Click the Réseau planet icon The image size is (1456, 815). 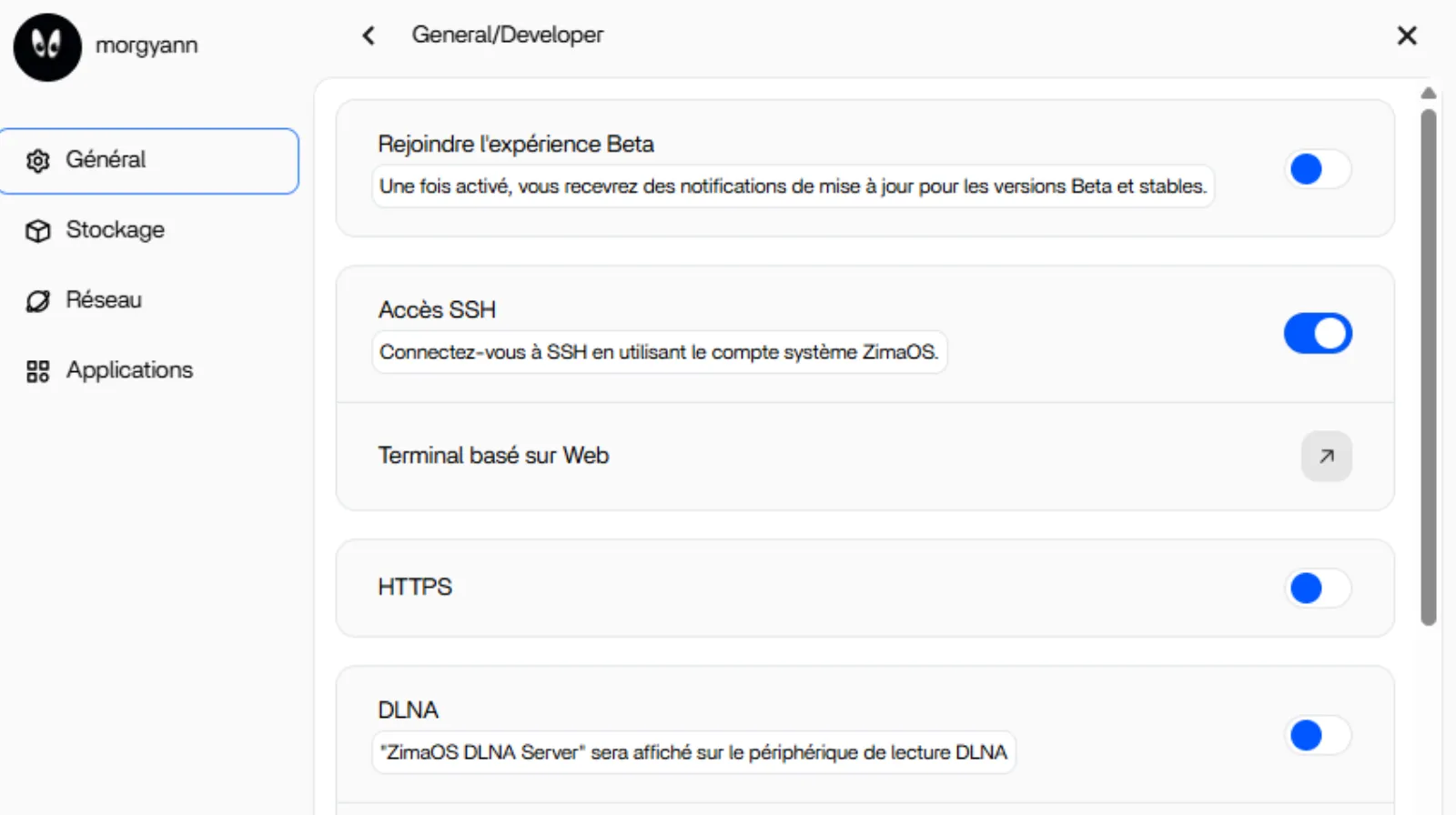coord(37,301)
